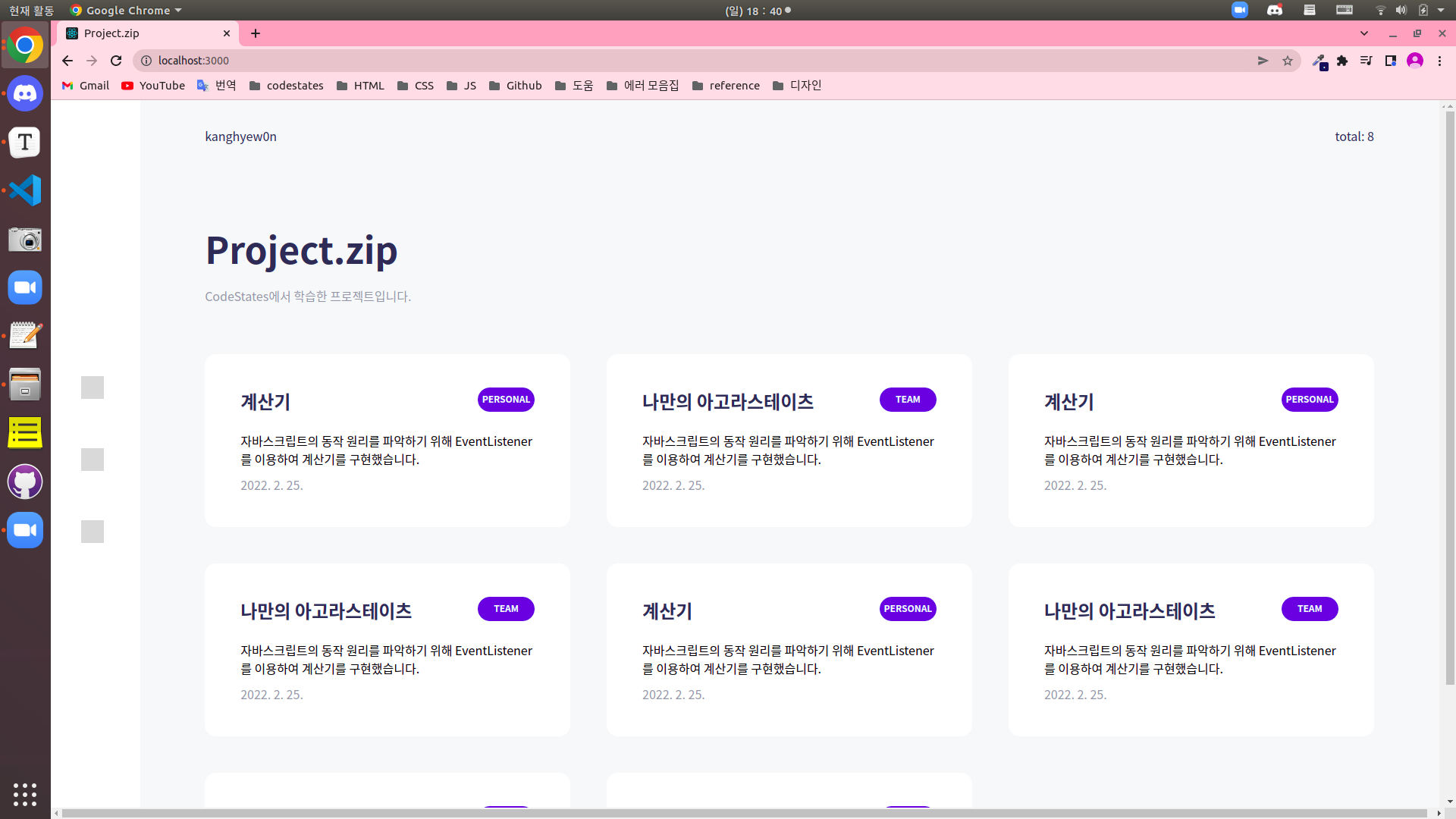Click the YouTube bookmark link
Viewport: 1456px width, 819px height.
click(x=153, y=86)
